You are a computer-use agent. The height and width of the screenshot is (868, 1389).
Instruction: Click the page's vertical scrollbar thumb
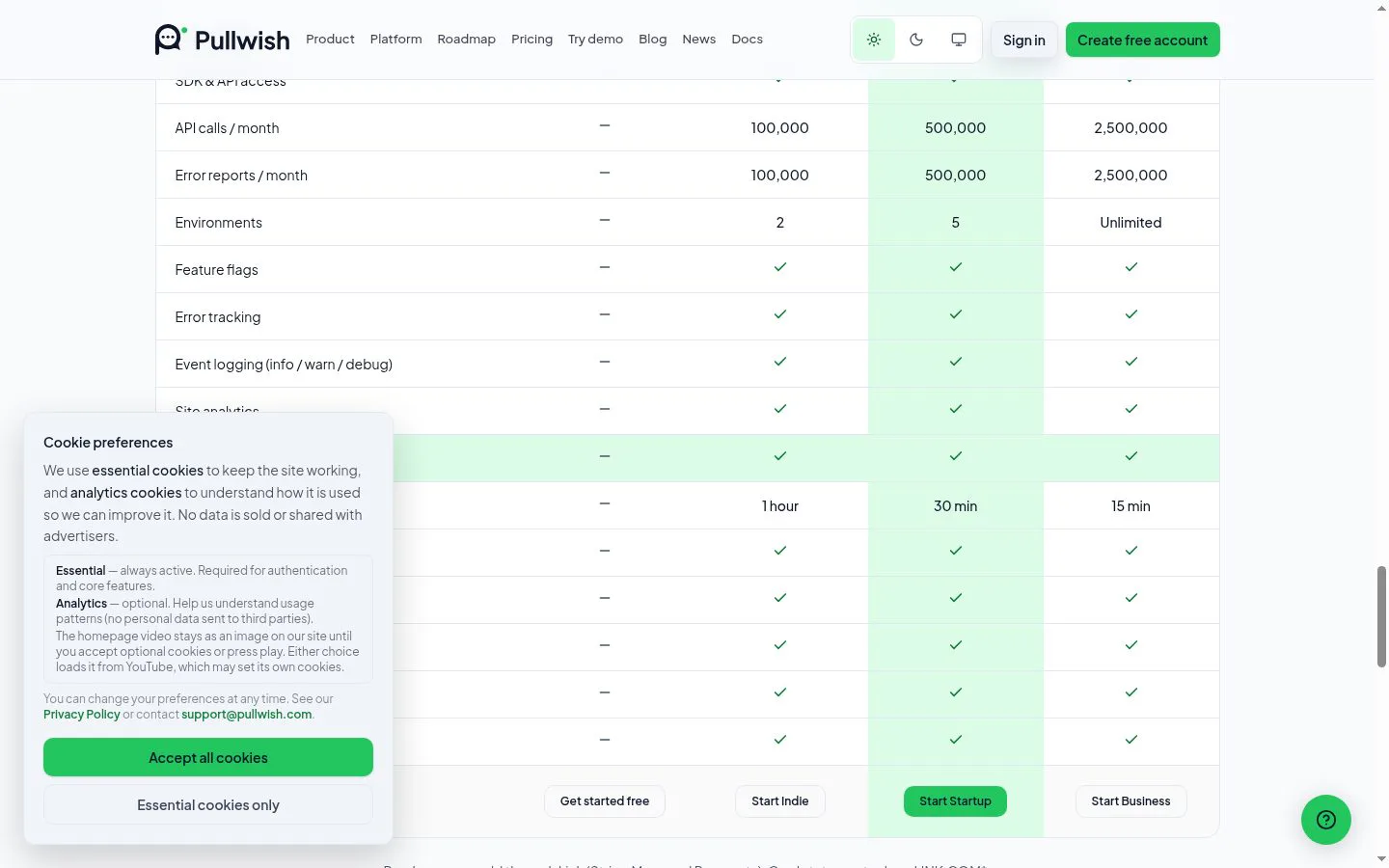coord(1381,617)
